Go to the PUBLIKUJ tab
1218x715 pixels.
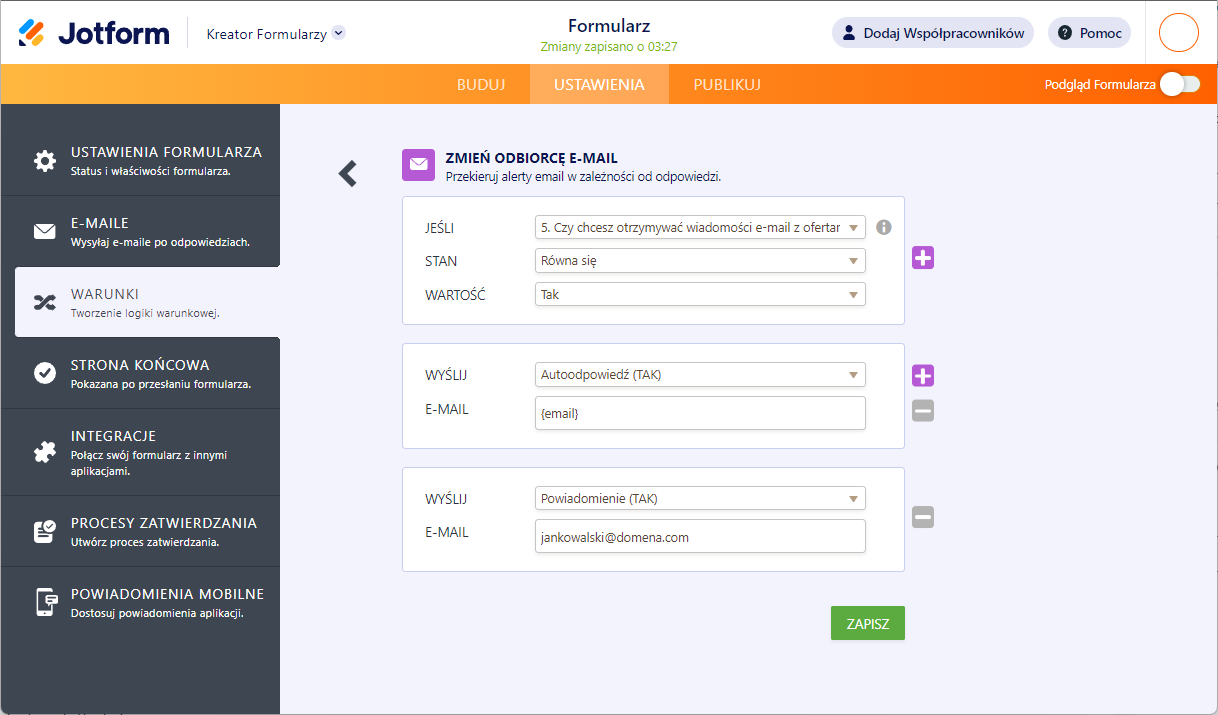click(x=727, y=85)
